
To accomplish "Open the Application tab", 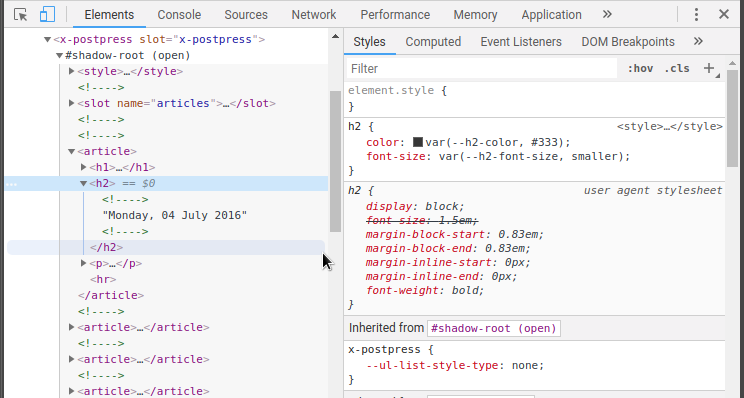I will click(551, 15).
